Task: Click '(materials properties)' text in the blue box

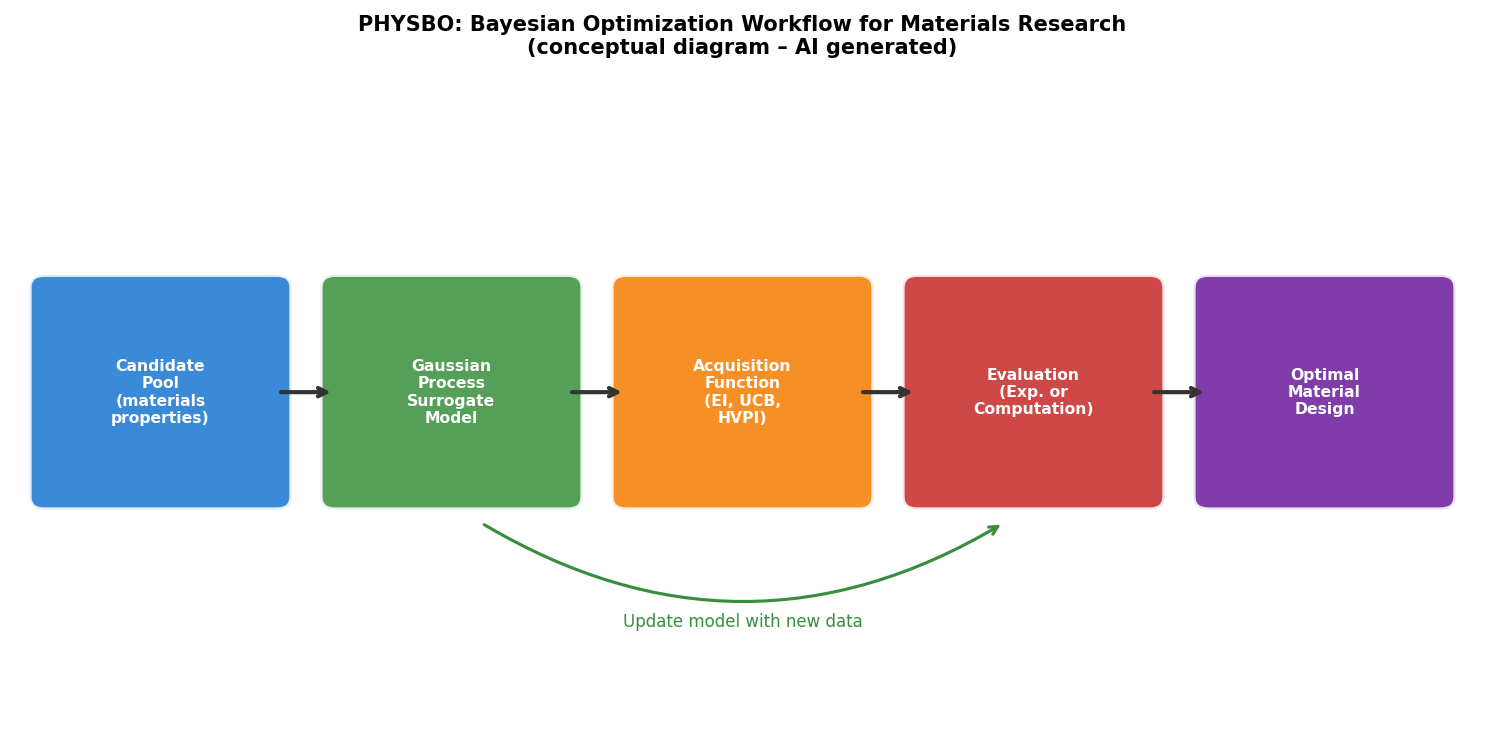Action: [x=160, y=410]
